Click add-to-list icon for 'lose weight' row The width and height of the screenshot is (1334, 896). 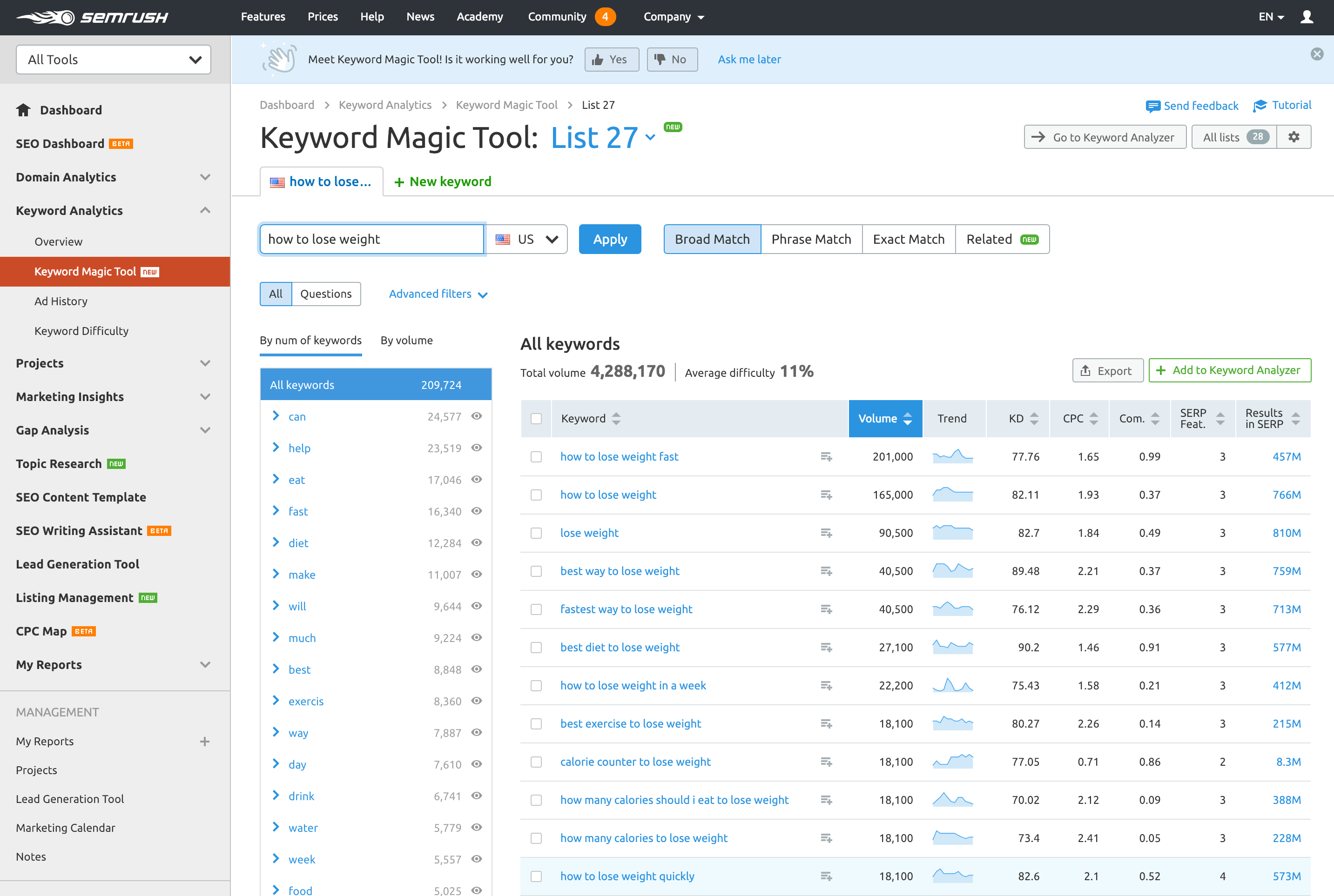(x=826, y=533)
